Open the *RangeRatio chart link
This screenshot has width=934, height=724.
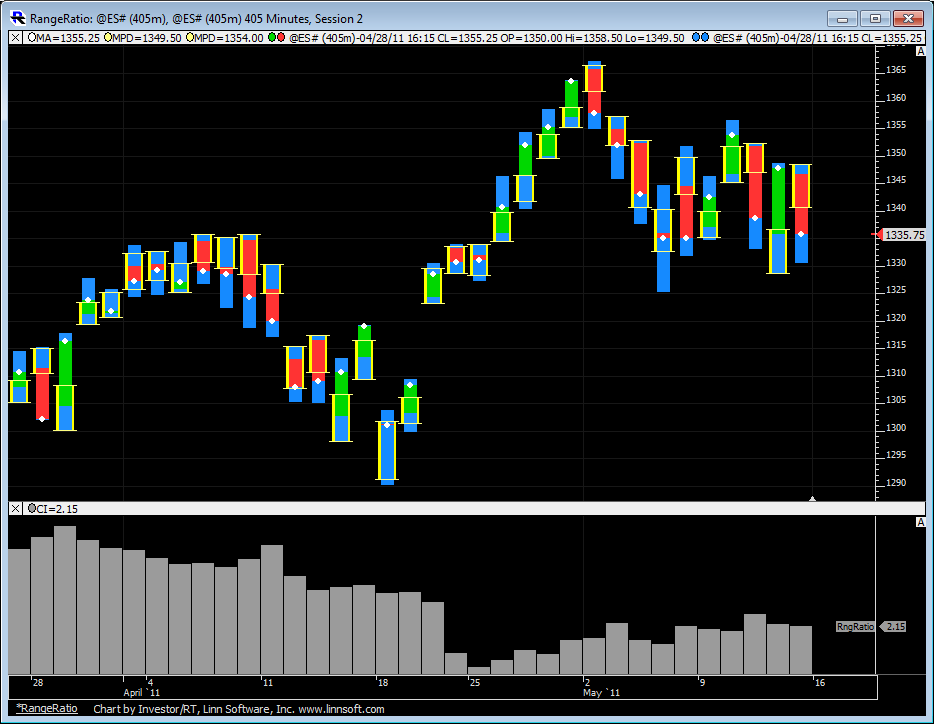47,708
